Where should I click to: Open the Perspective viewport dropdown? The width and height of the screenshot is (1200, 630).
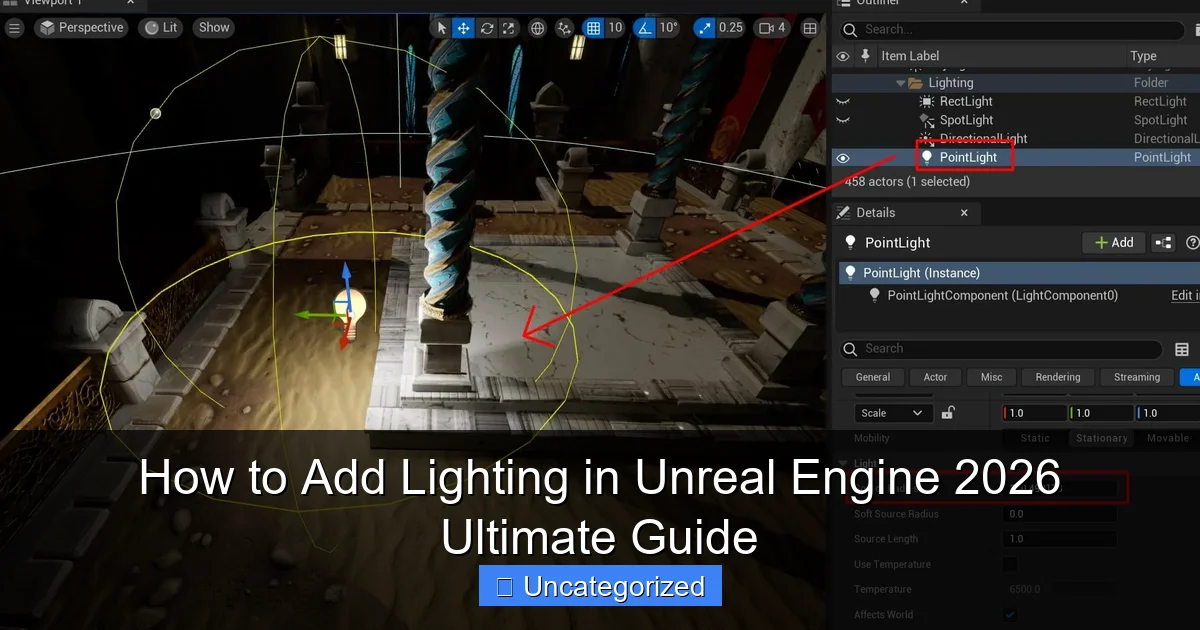[x=81, y=27]
